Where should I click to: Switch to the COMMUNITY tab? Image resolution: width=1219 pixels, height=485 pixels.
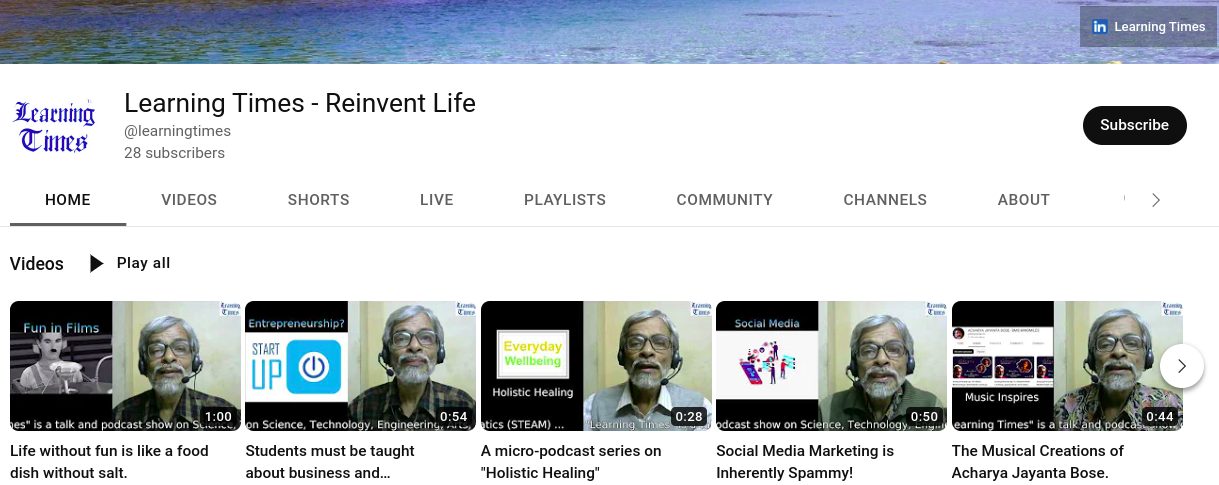click(x=724, y=200)
